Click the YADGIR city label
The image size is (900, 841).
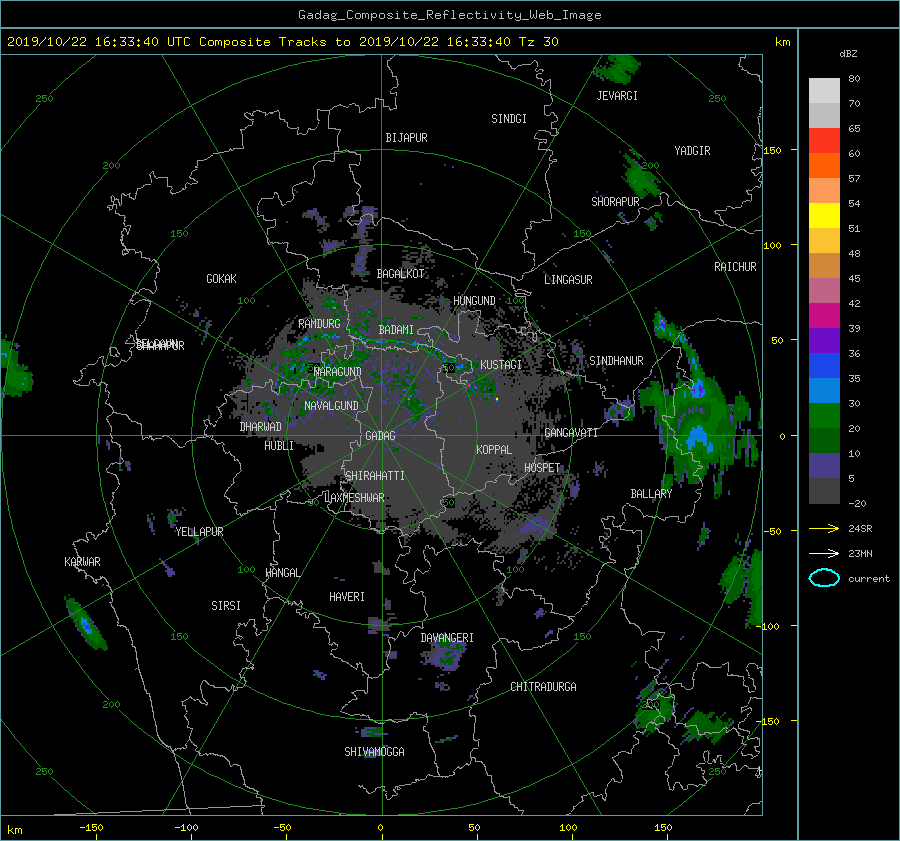coord(692,151)
